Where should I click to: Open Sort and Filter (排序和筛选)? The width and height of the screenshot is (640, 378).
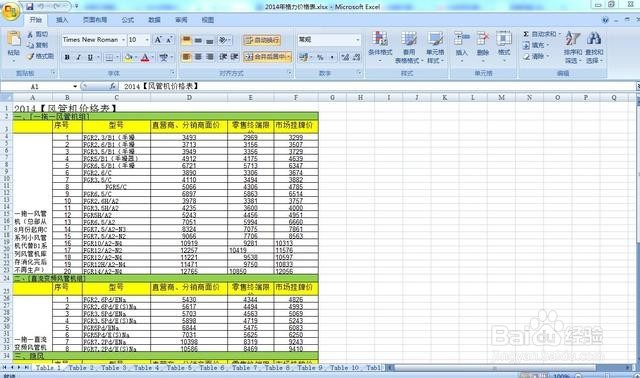(573, 47)
